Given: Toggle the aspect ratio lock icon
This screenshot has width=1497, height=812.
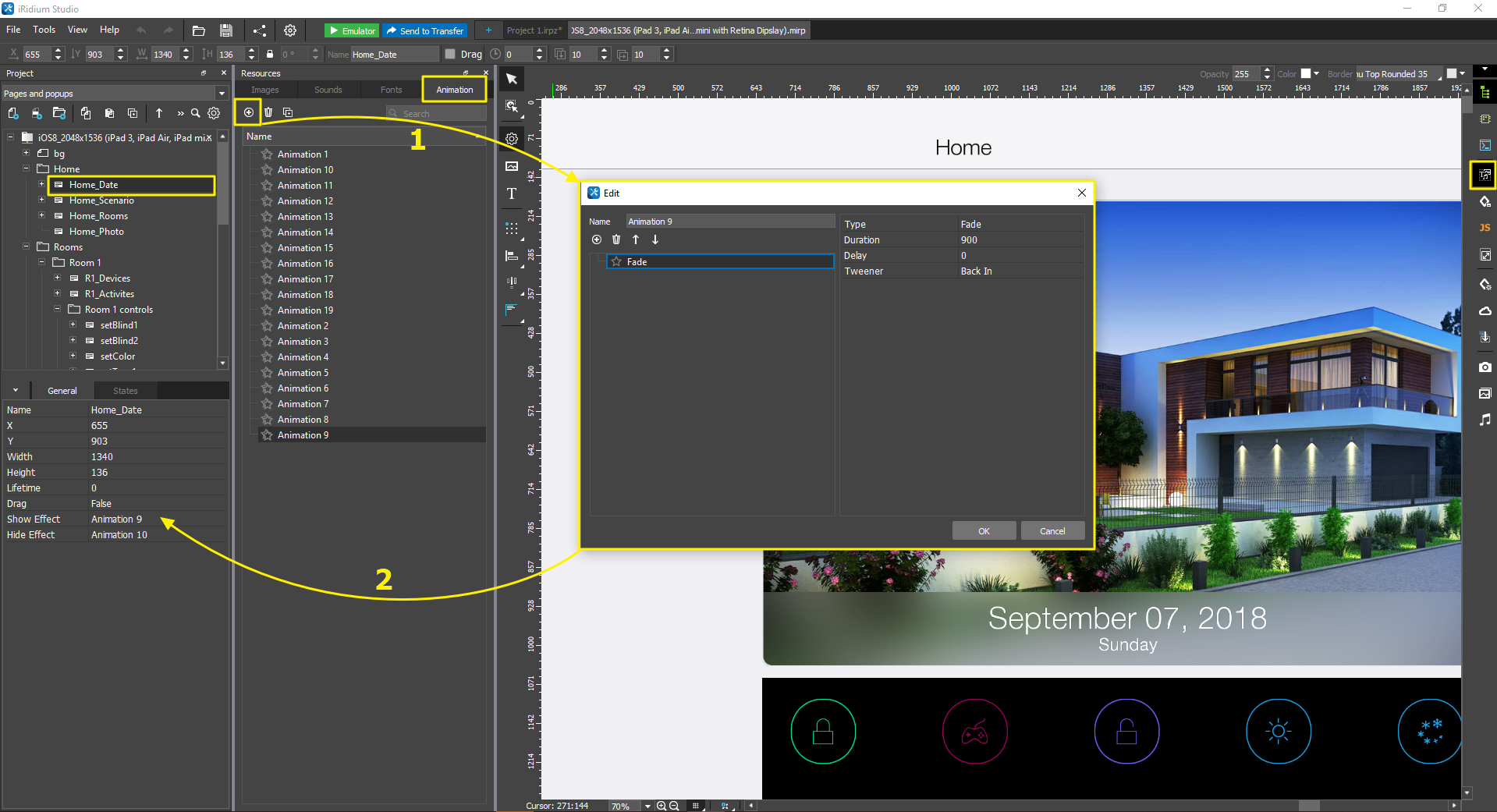Looking at the screenshot, I should pyautogui.click(x=270, y=54).
